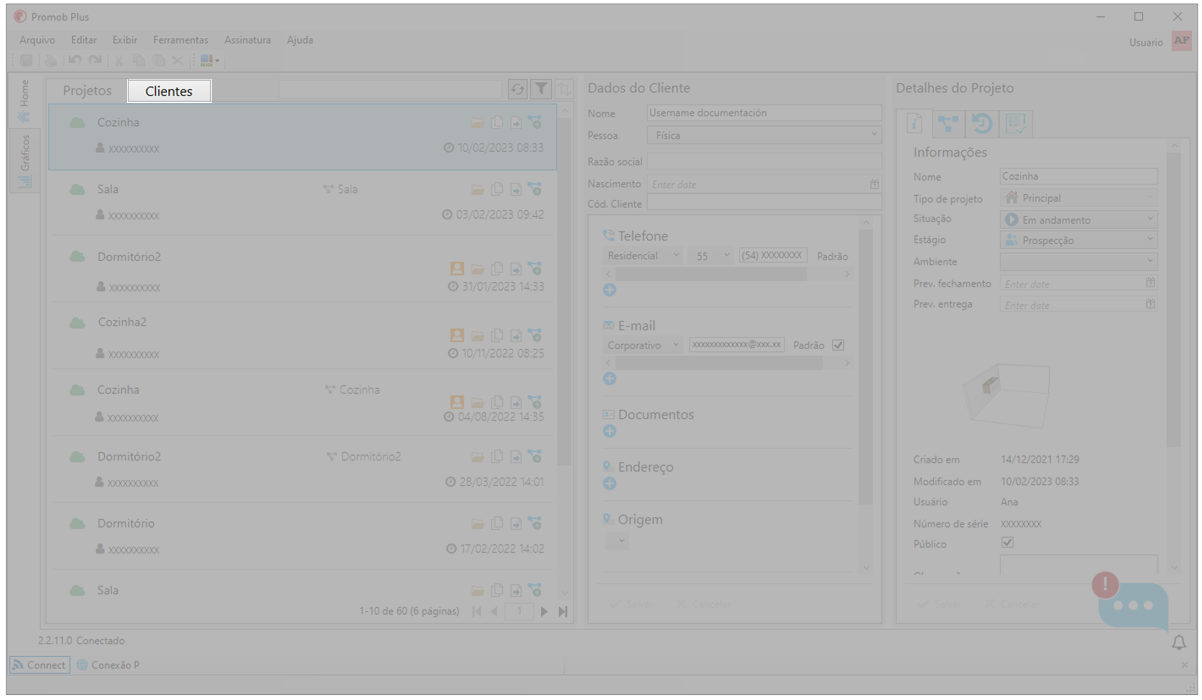This screenshot has height=700, width=1202.
Task: Open the Pessoa Física dropdown
Action: tap(764, 135)
